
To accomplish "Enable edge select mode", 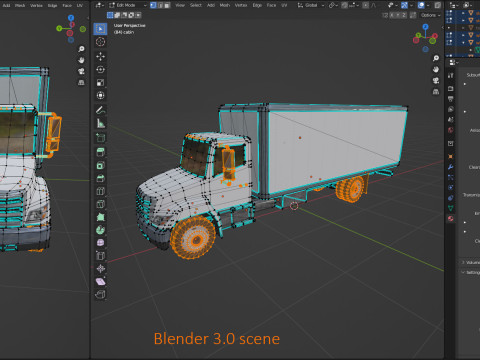I will (x=160, y=5).
